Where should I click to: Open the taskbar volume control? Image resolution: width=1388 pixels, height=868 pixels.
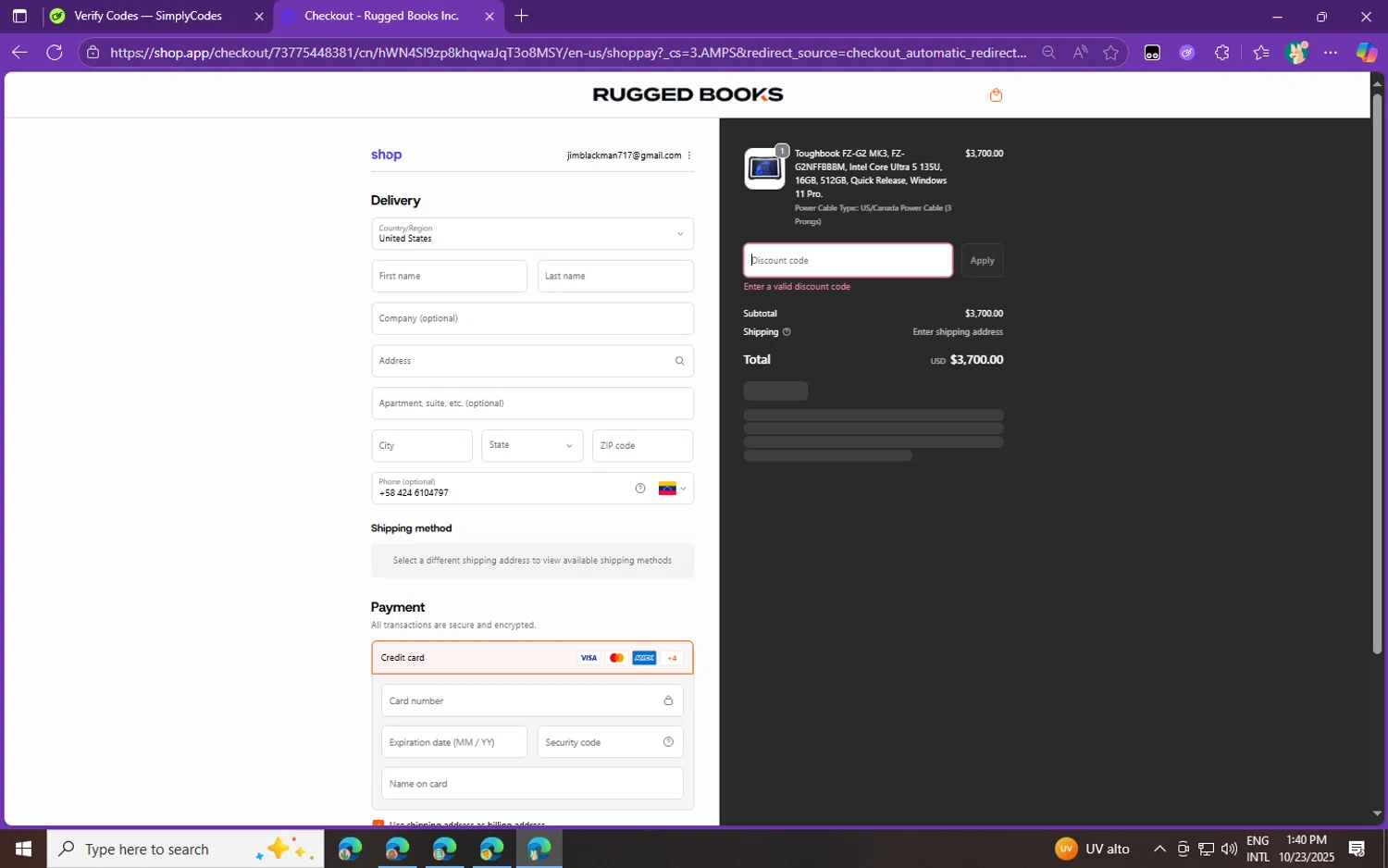click(x=1229, y=849)
